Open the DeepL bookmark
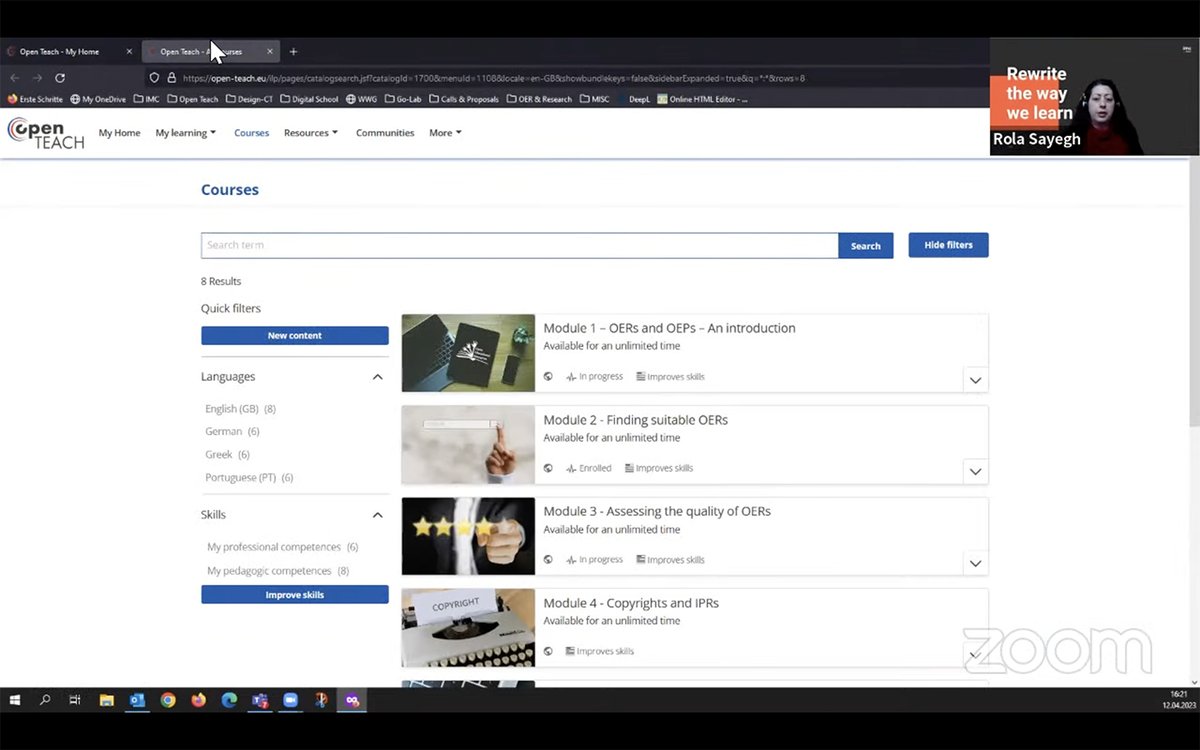The width and height of the screenshot is (1200, 750). coord(634,99)
